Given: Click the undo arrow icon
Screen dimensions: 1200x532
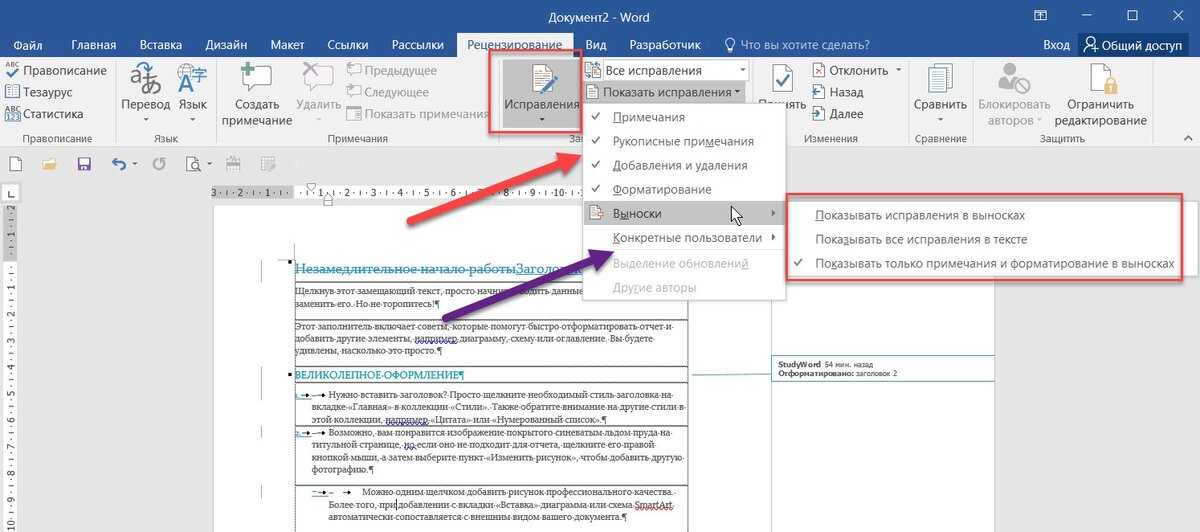Looking at the screenshot, I should coord(119,164).
